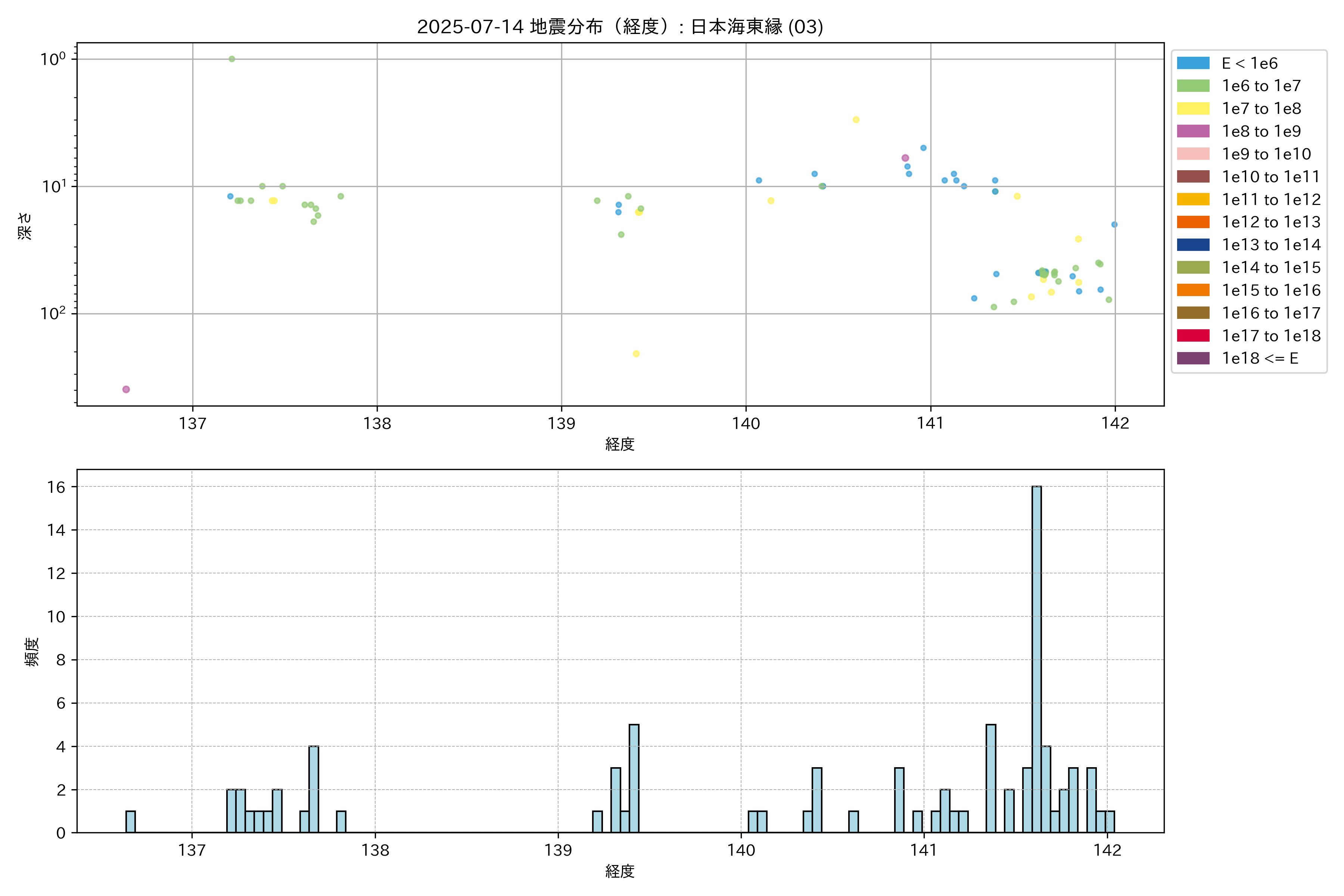The width and height of the screenshot is (1344, 896).
Task: Click the blue 'E < 1e6' legend swatch
Action: click(1193, 63)
